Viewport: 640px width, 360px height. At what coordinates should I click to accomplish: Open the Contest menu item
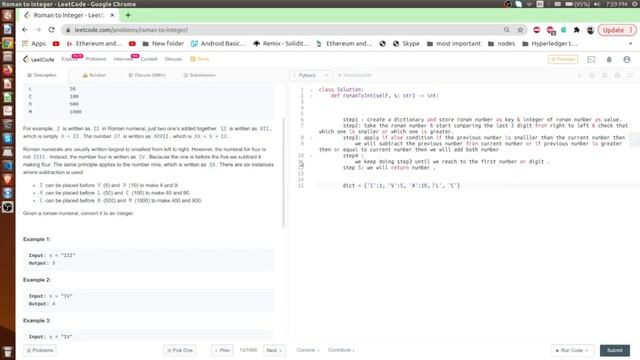[x=149, y=59]
